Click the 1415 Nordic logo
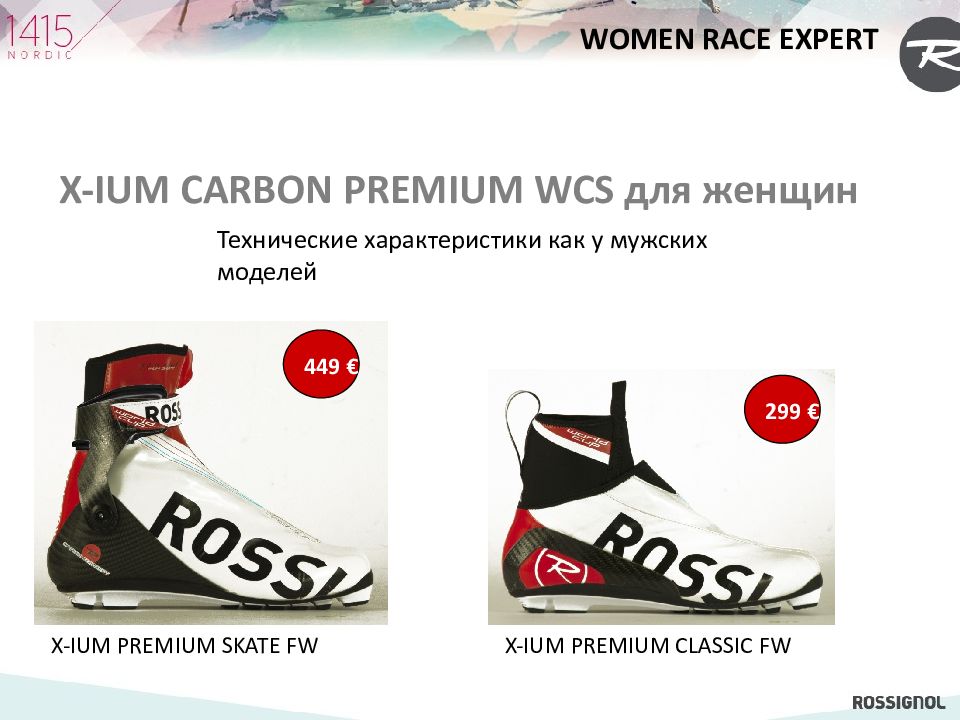This screenshot has width=960, height=720. 39,36
